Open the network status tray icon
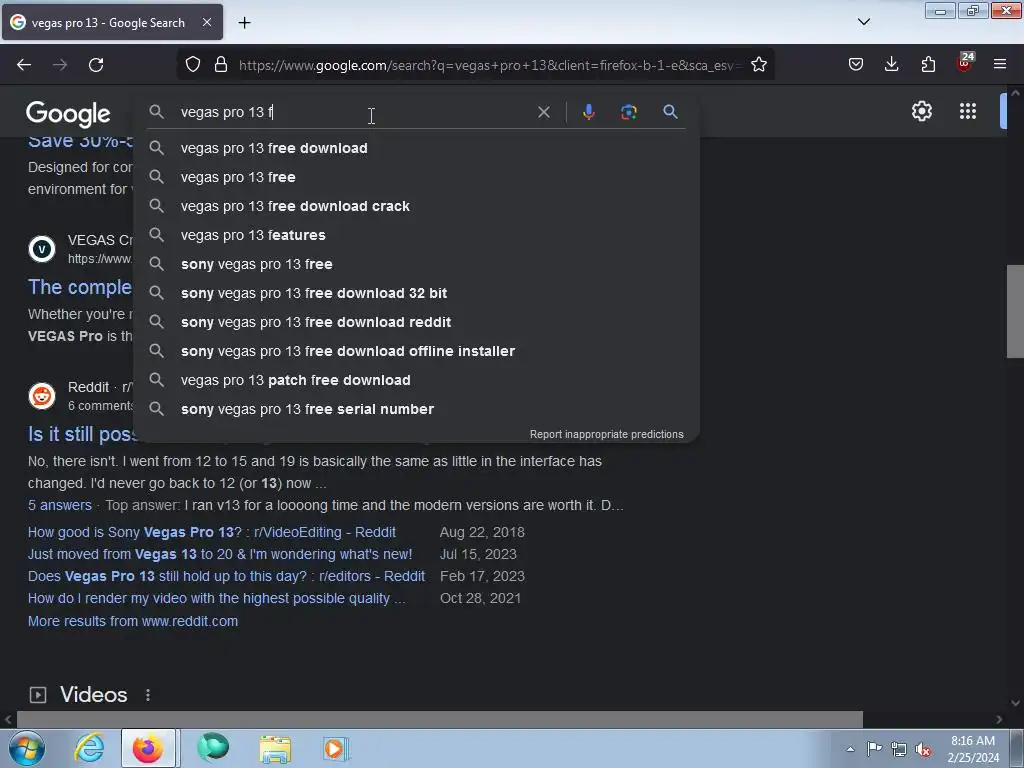Image resolution: width=1024 pixels, height=768 pixels. click(x=899, y=749)
